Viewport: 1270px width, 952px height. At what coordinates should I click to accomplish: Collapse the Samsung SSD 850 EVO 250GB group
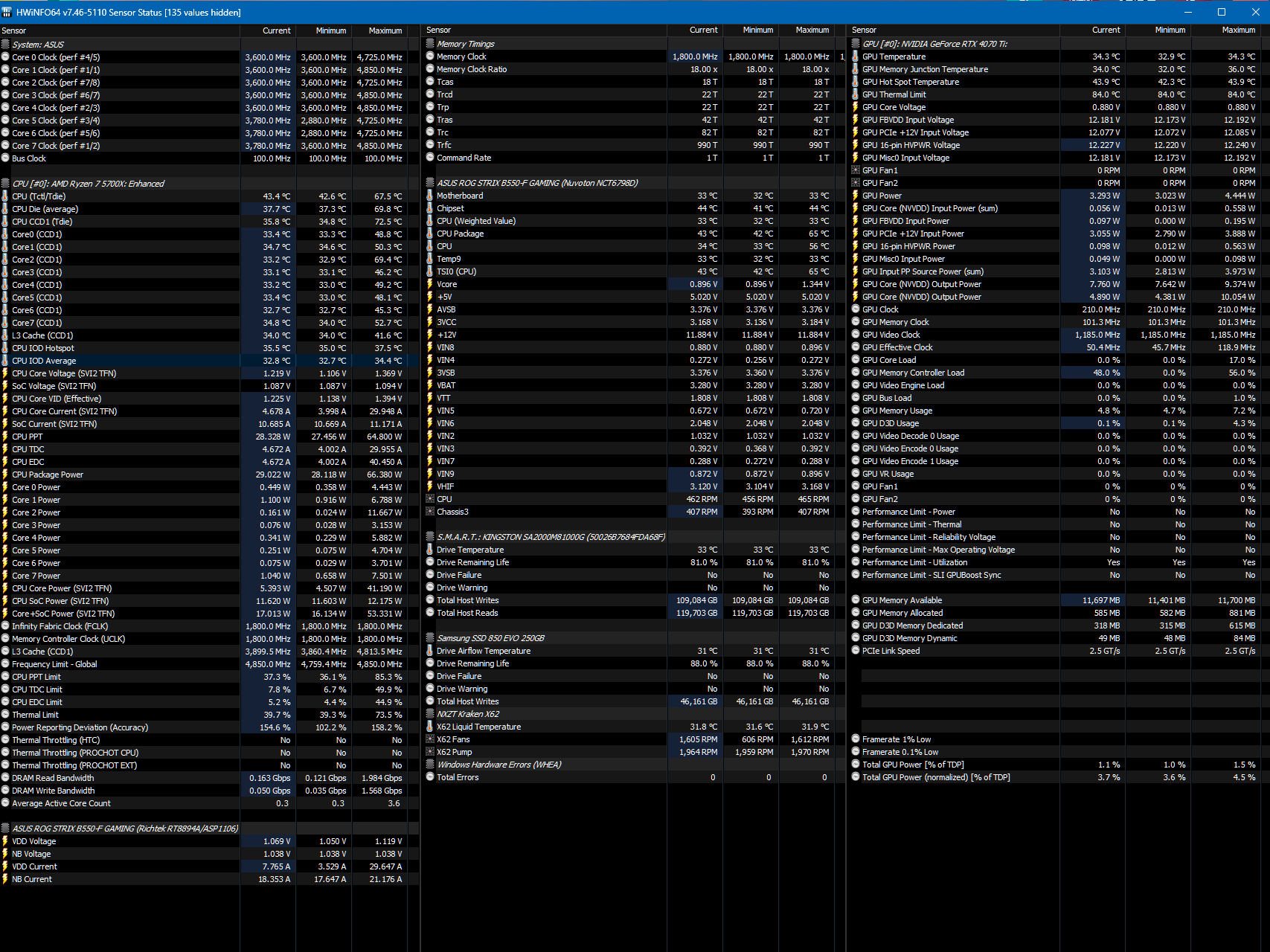click(x=430, y=638)
